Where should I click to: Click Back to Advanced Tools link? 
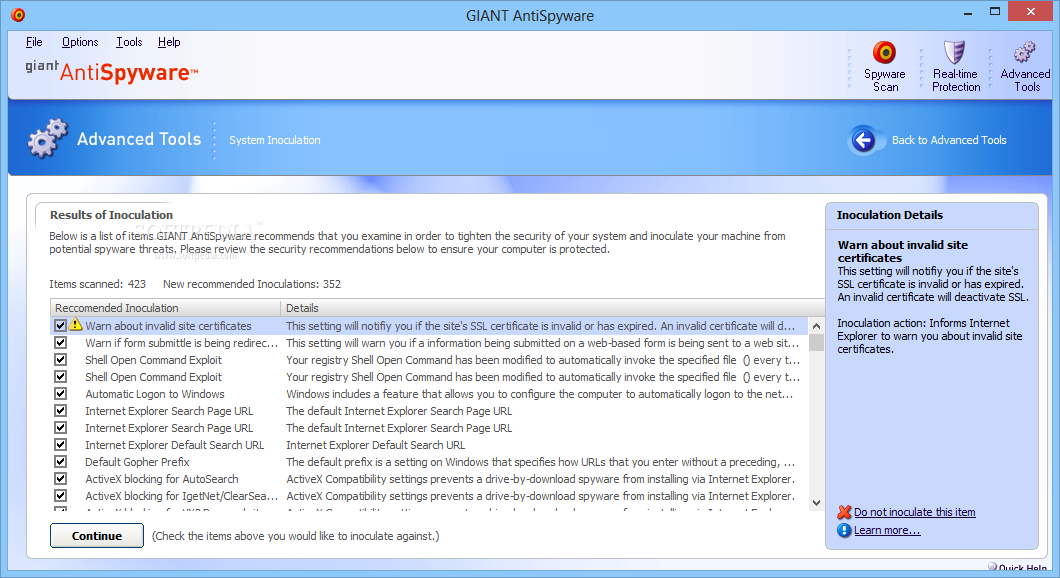[949, 140]
